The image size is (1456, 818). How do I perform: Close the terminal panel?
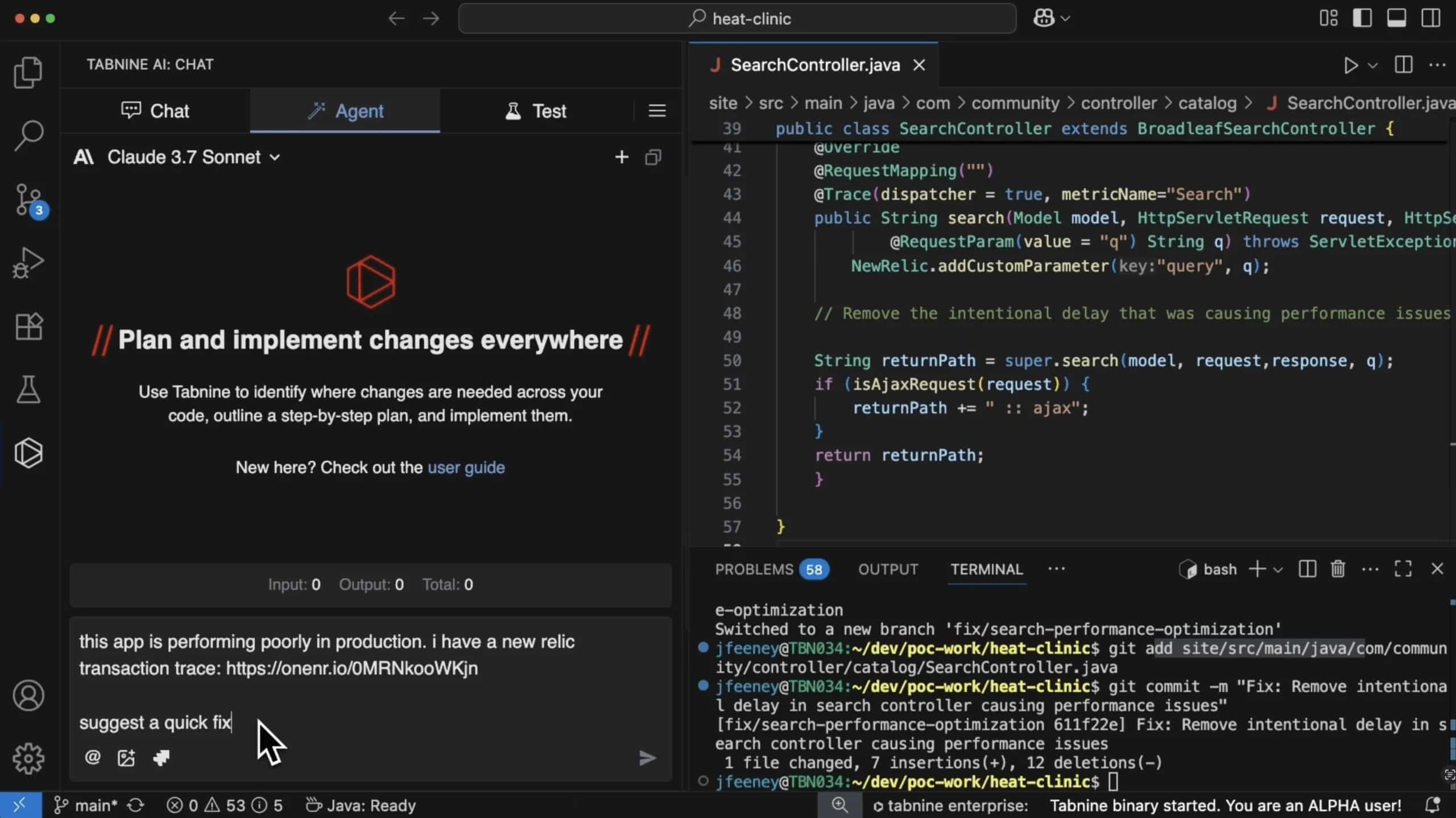1437,568
